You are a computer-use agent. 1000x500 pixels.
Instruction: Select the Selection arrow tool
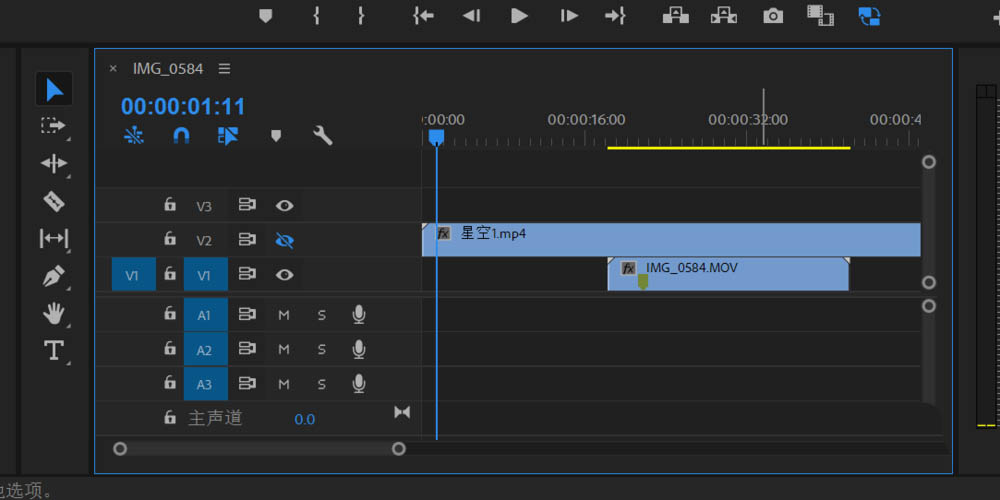coord(54,89)
